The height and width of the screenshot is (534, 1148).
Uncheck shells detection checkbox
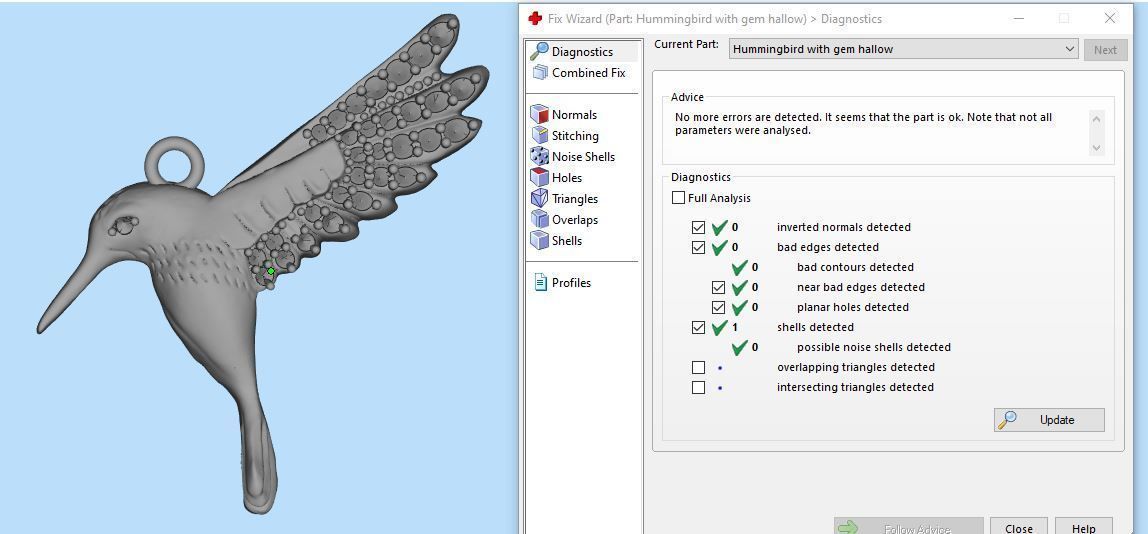tap(698, 327)
